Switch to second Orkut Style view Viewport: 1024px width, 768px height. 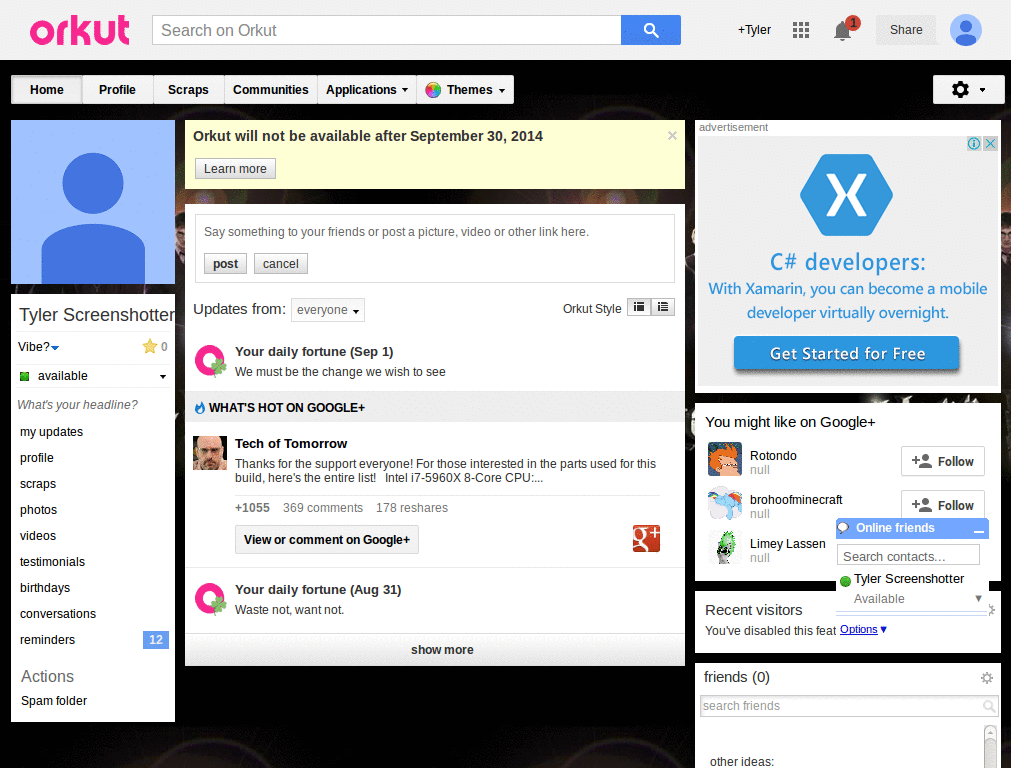(x=663, y=308)
